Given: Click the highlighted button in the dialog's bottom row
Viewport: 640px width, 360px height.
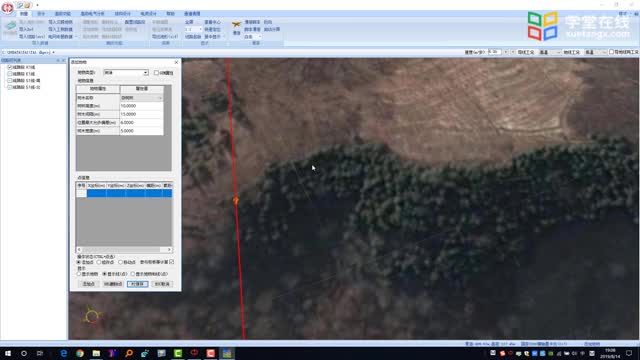Looking at the screenshot, I should click(x=138, y=284).
